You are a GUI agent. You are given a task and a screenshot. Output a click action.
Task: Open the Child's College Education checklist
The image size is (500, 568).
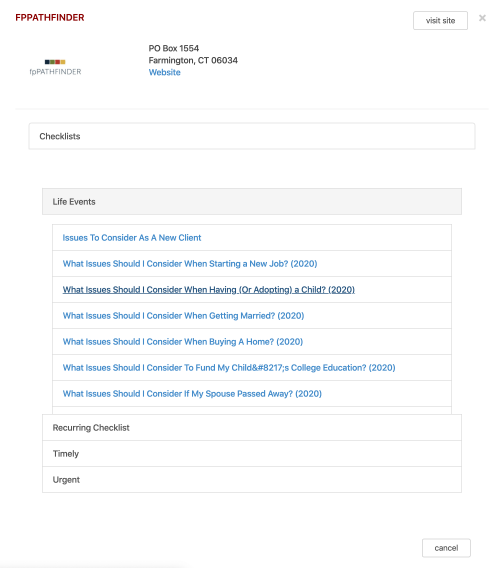click(x=229, y=368)
